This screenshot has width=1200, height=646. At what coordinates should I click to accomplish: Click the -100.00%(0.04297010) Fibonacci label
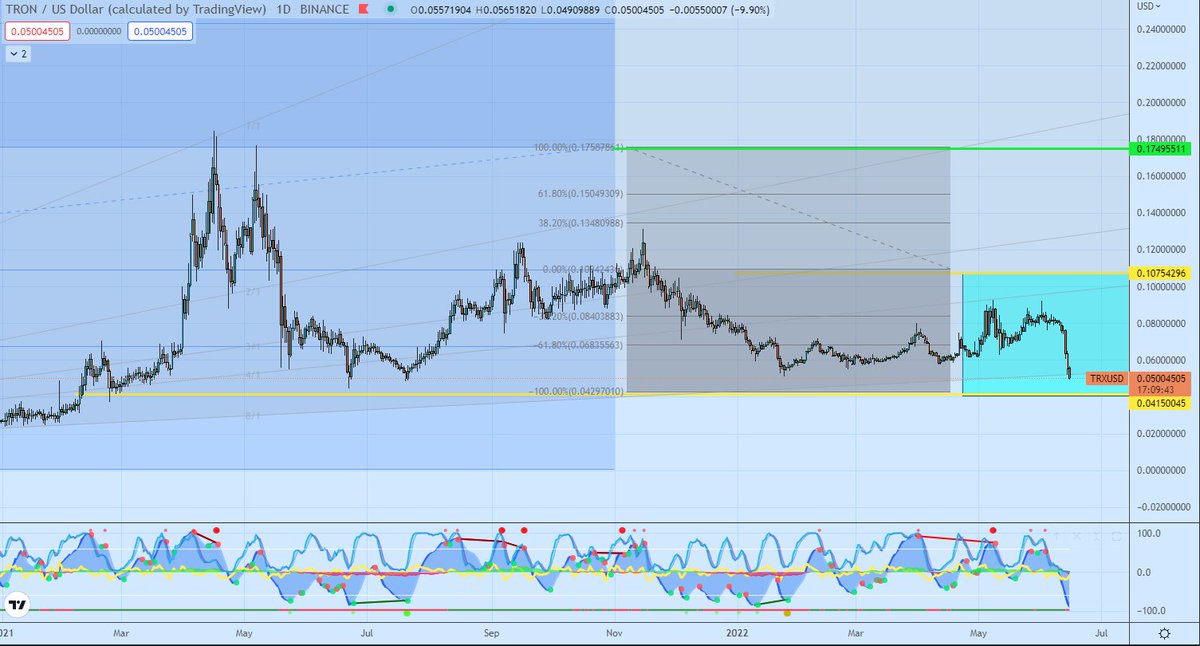click(577, 391)
